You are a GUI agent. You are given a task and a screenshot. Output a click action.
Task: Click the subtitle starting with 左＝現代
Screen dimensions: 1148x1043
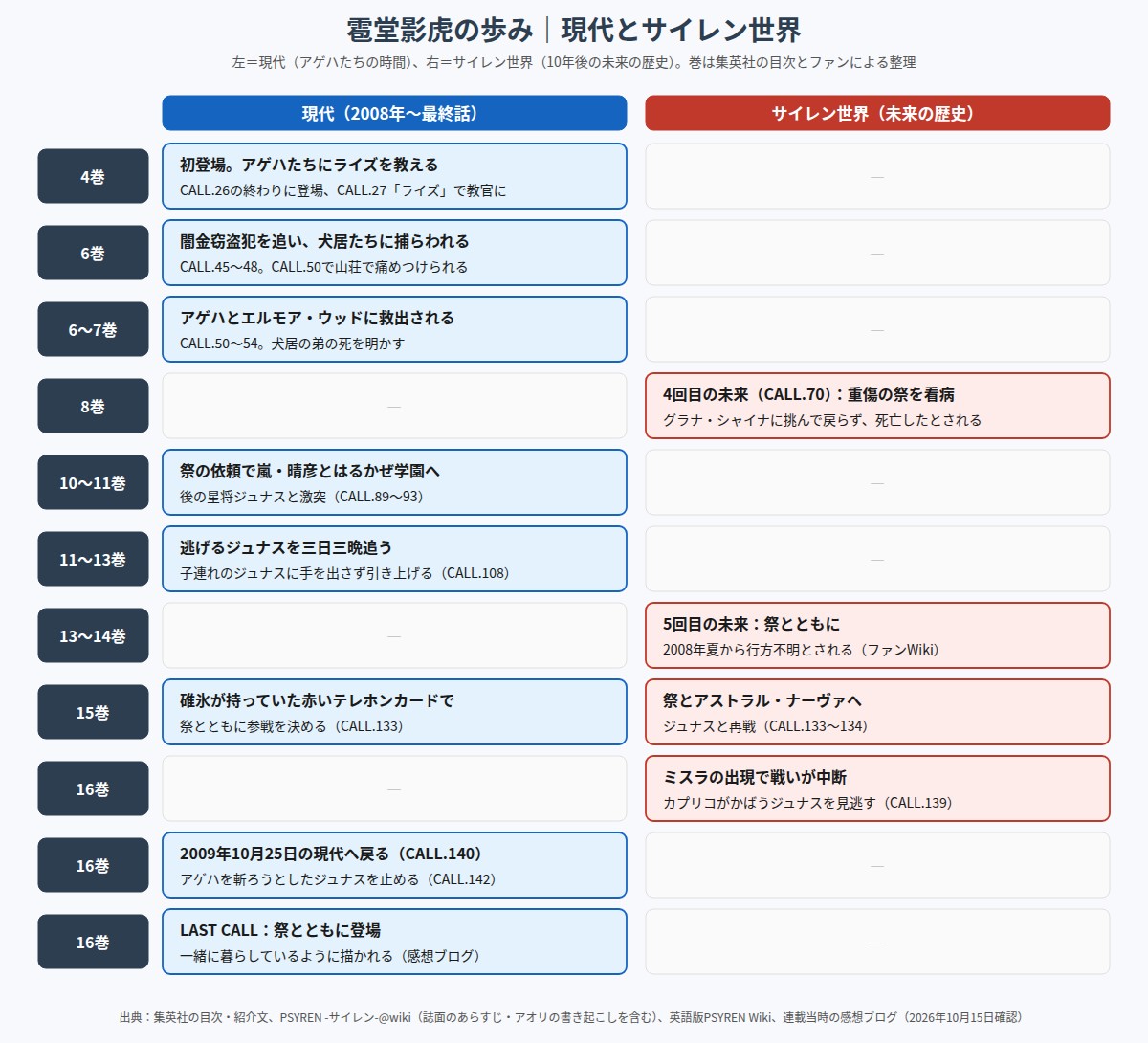pos(574,62)
